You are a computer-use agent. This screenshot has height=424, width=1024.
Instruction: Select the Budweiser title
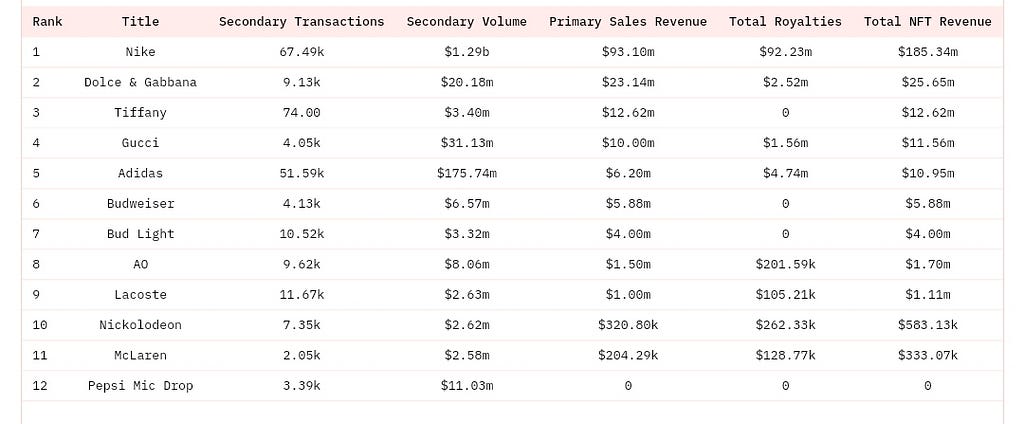coord(140,203)
